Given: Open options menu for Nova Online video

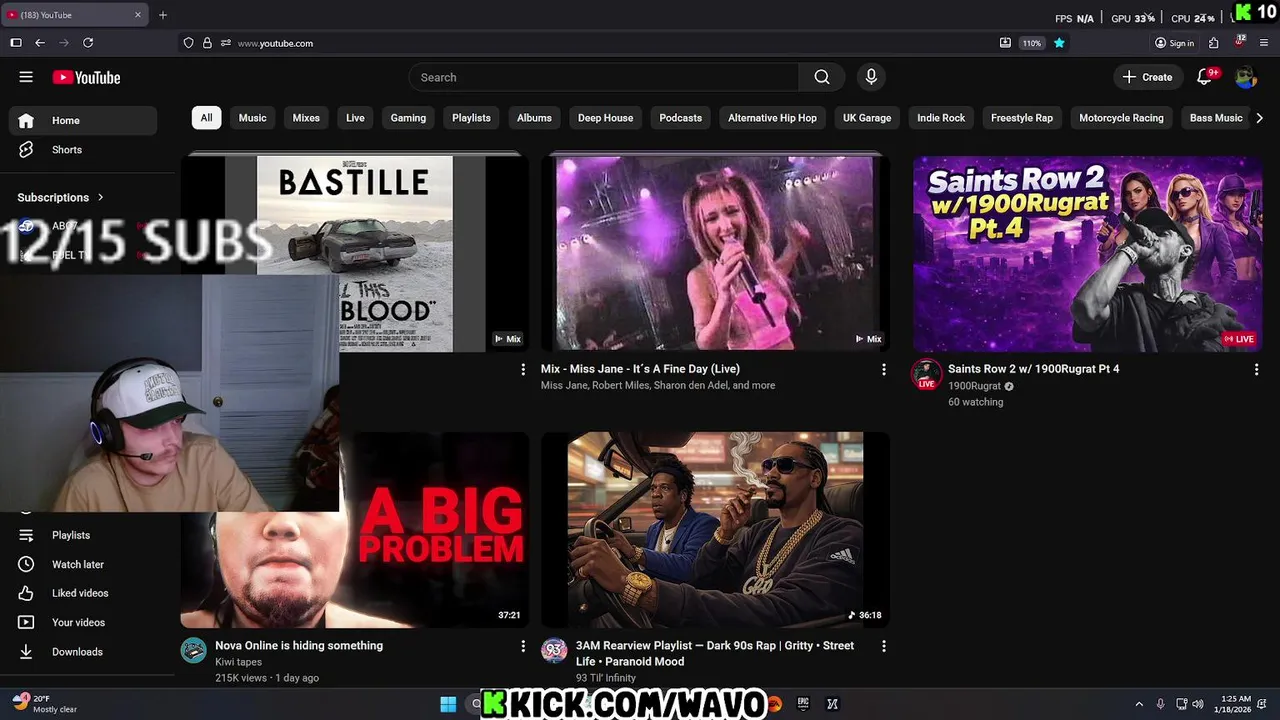Looking at the screenshot, I should pos(522,647).
